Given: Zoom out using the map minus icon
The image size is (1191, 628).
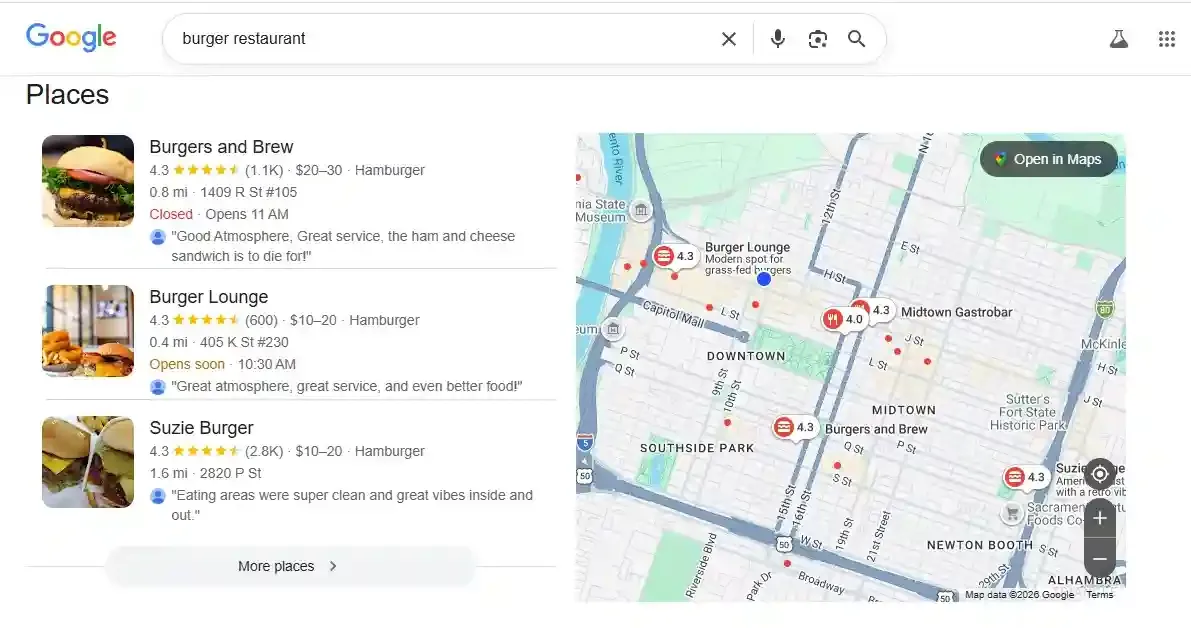Looking at the screenshot, I should point(1100,558).
